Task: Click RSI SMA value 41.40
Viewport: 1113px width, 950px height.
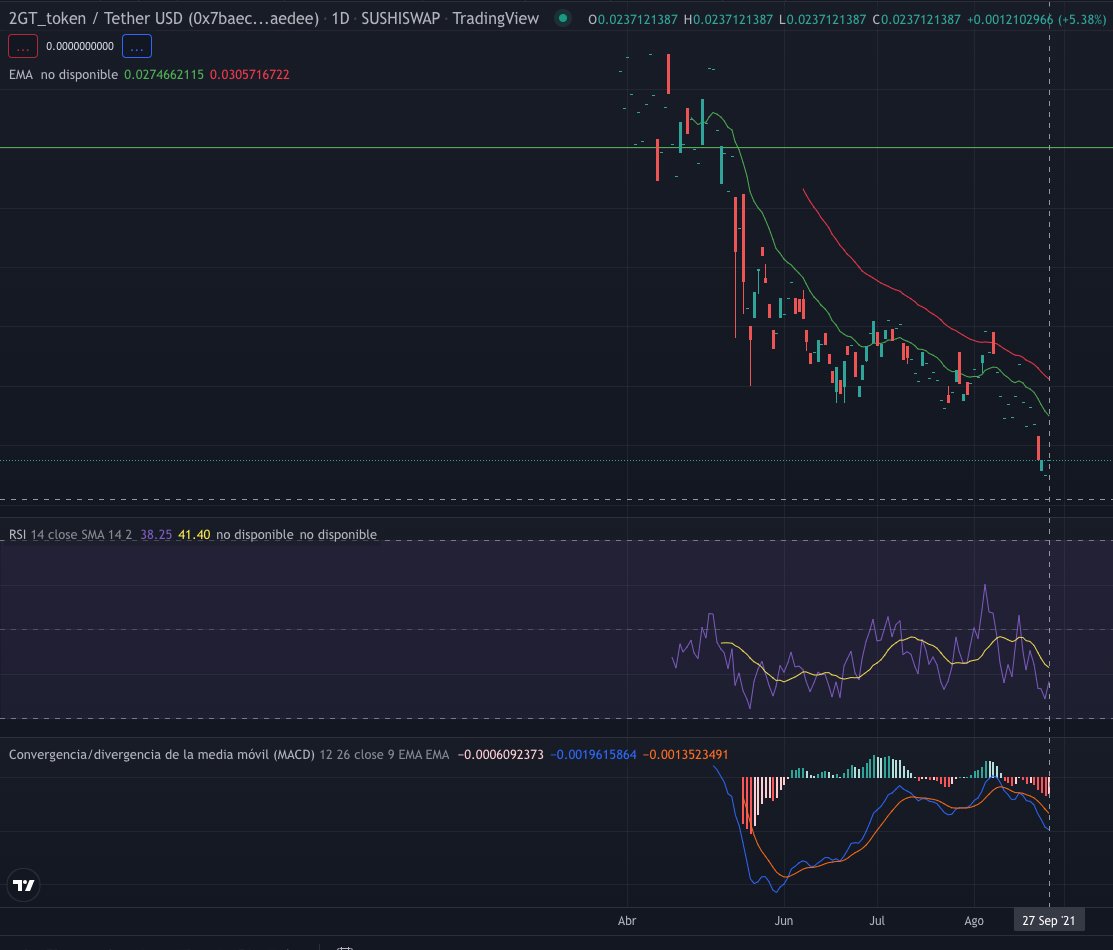Action: point(194,535)
